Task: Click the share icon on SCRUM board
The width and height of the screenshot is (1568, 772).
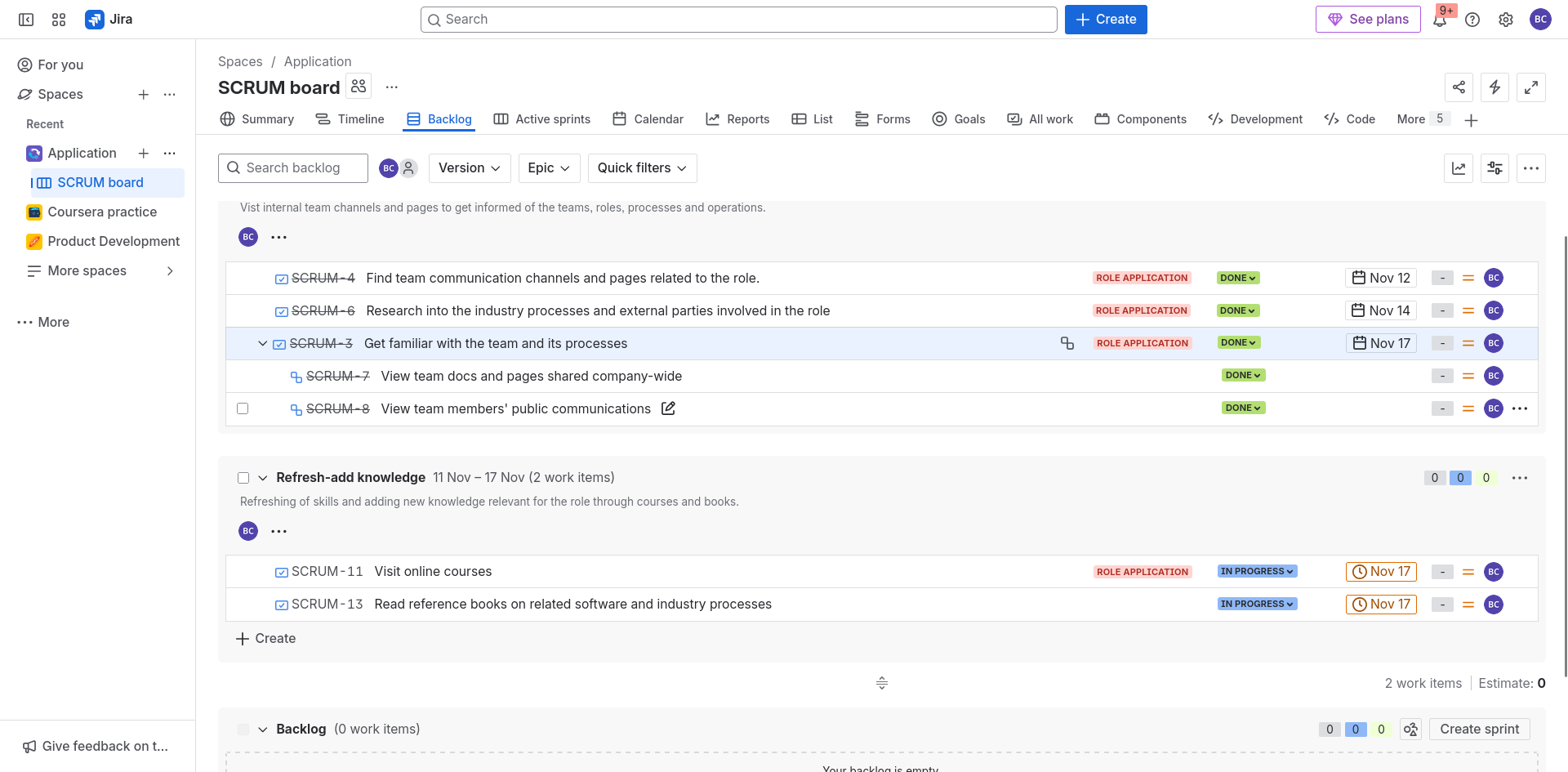Action: click(x=1459, y=87)
